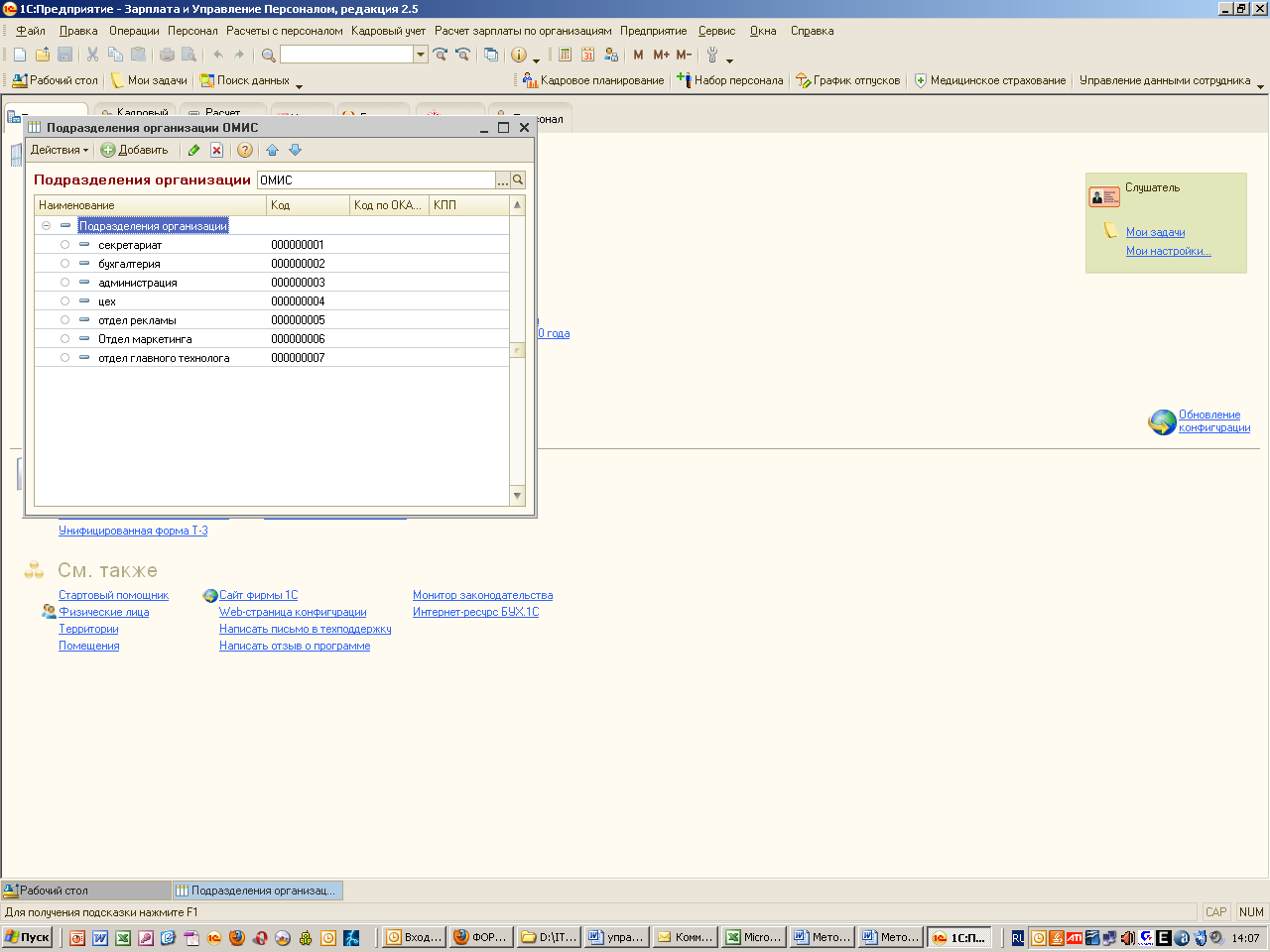Open the Сайт фирмы 1С link

[258, 595]
